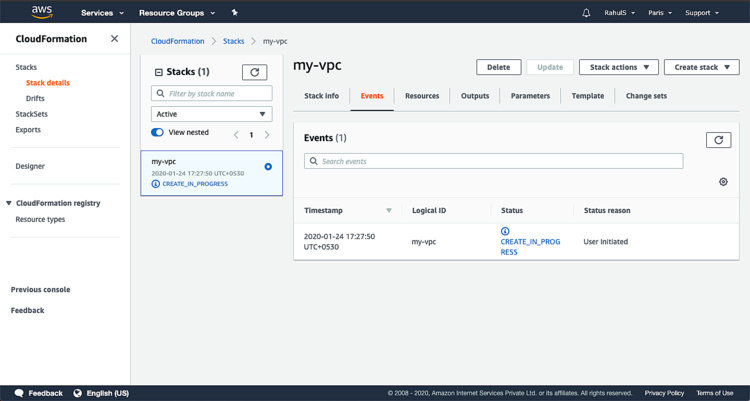Image resolution: width=750 pixels, height=401 pixels.
Task: Toggle the View nested switch
Action: 158,132
